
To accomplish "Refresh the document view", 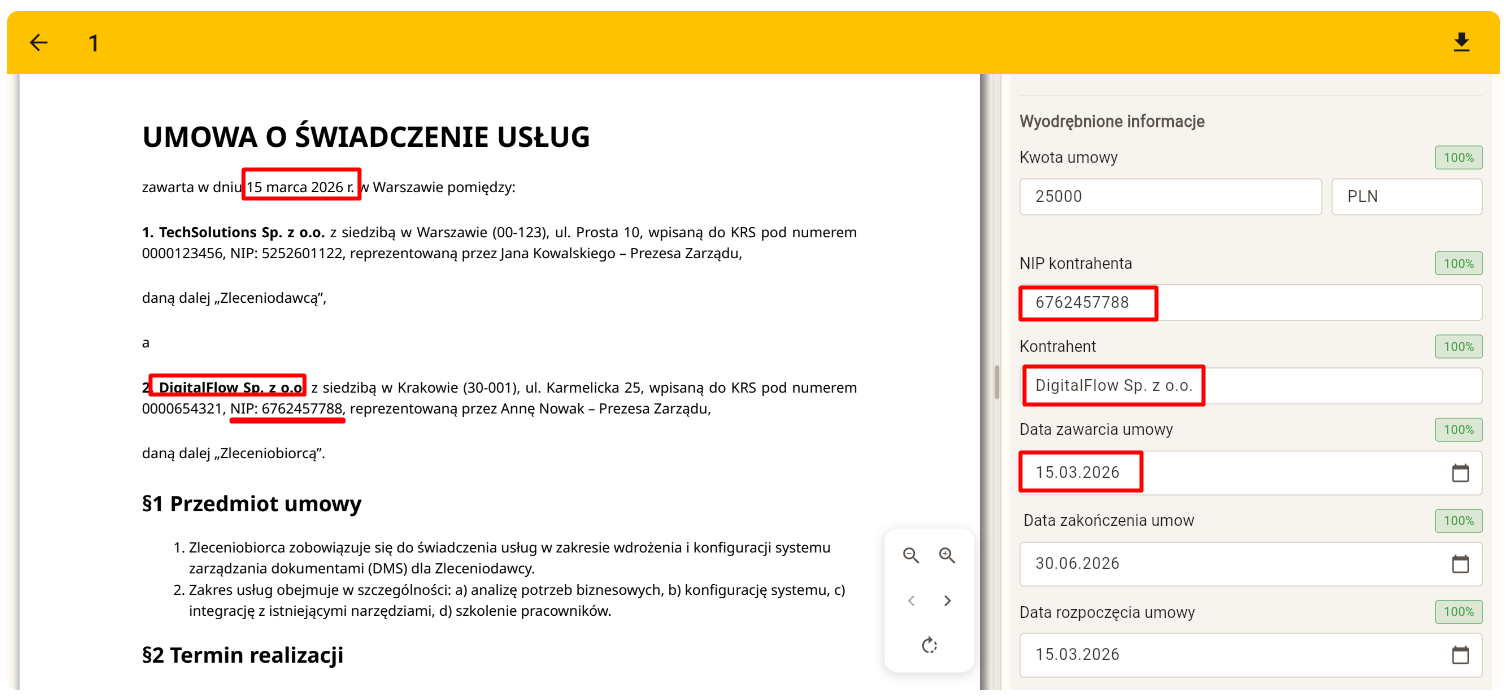I will pyautogui.click(x=929, y=645).
